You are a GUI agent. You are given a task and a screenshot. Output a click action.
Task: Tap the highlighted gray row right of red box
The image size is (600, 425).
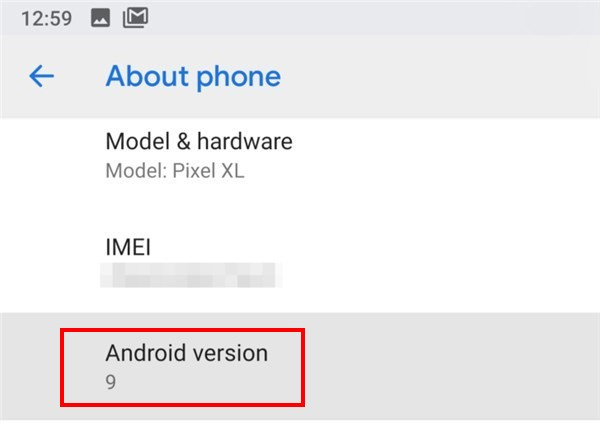(452, 366)
